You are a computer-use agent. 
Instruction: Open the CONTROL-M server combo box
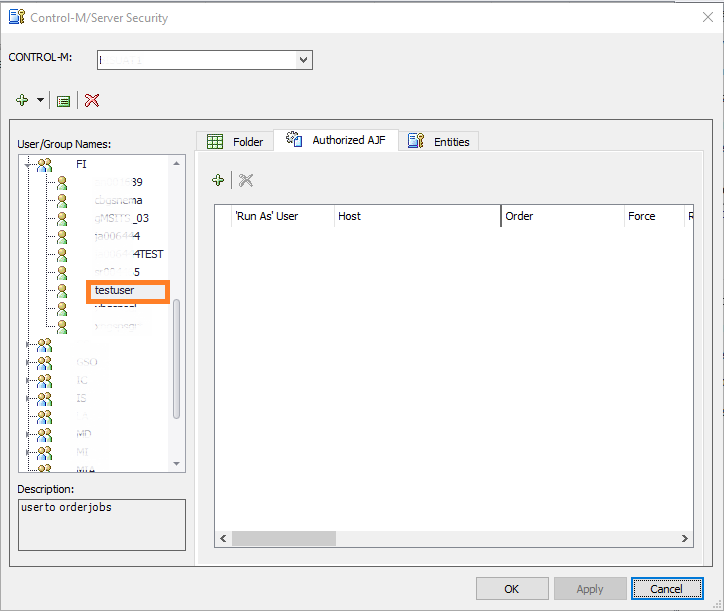tap(205, 60)
